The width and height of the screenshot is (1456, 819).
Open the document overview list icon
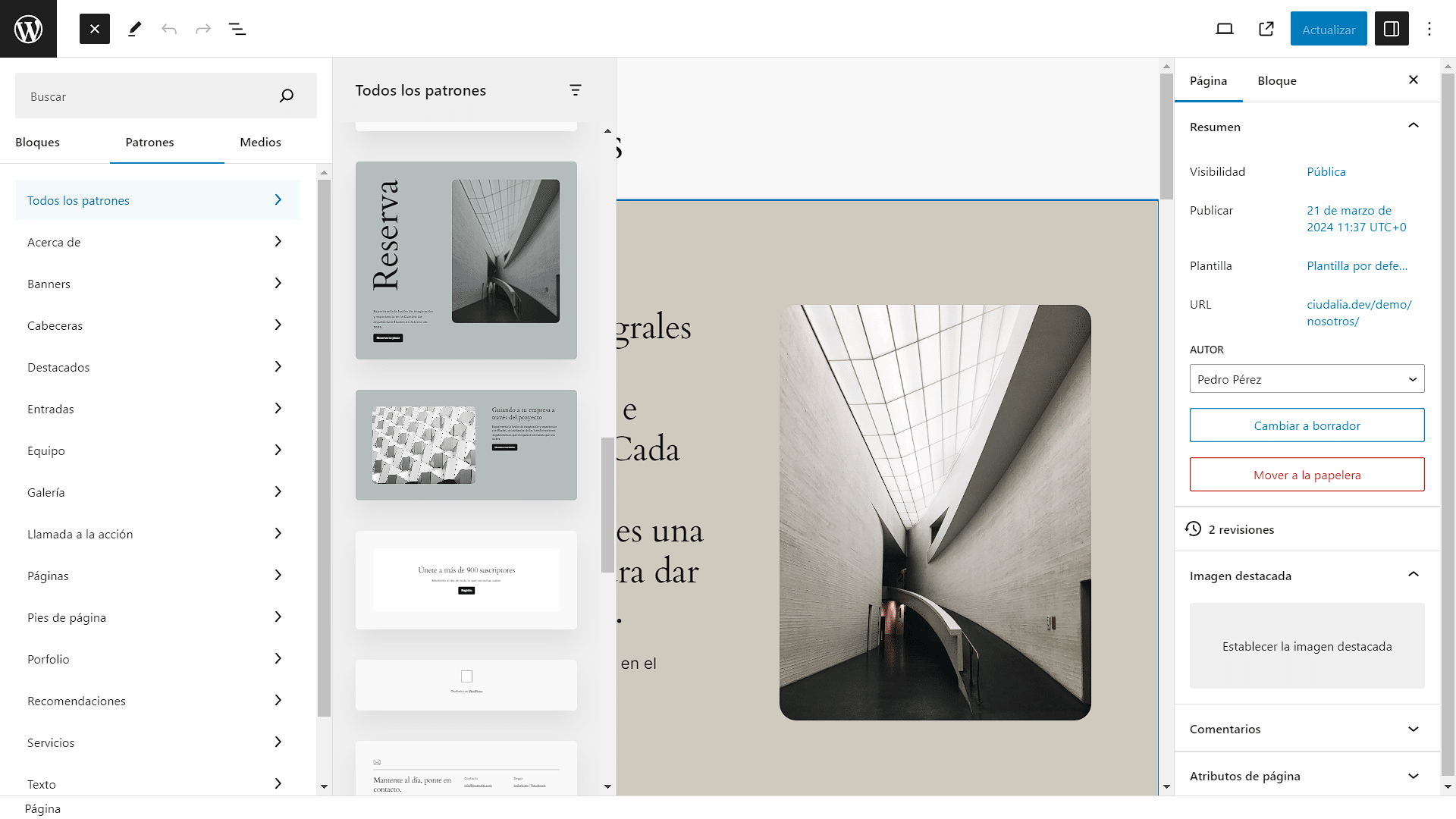pyautogui.click(x=237, y=29)
